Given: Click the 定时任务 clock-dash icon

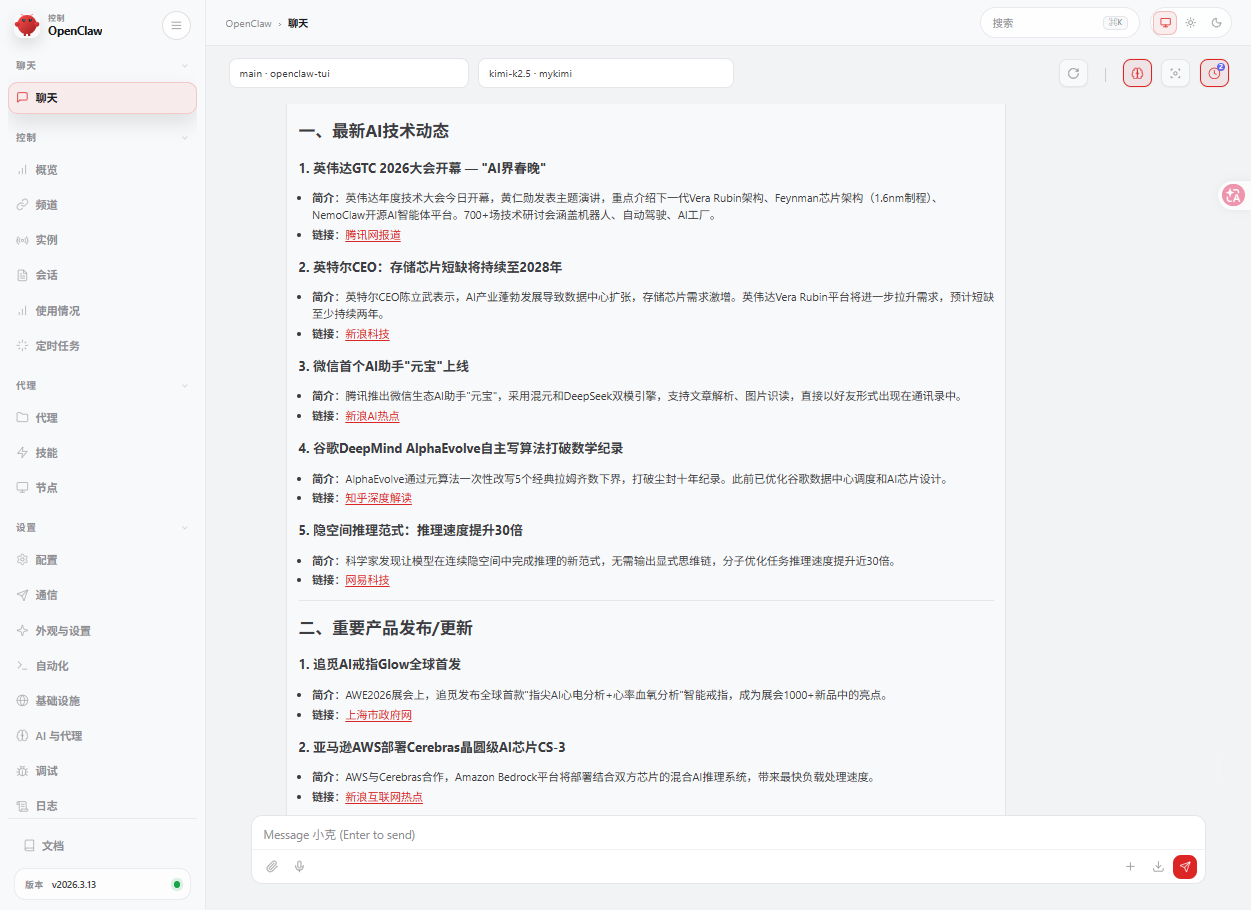Looking at the screenshot, I should [22, 346].
